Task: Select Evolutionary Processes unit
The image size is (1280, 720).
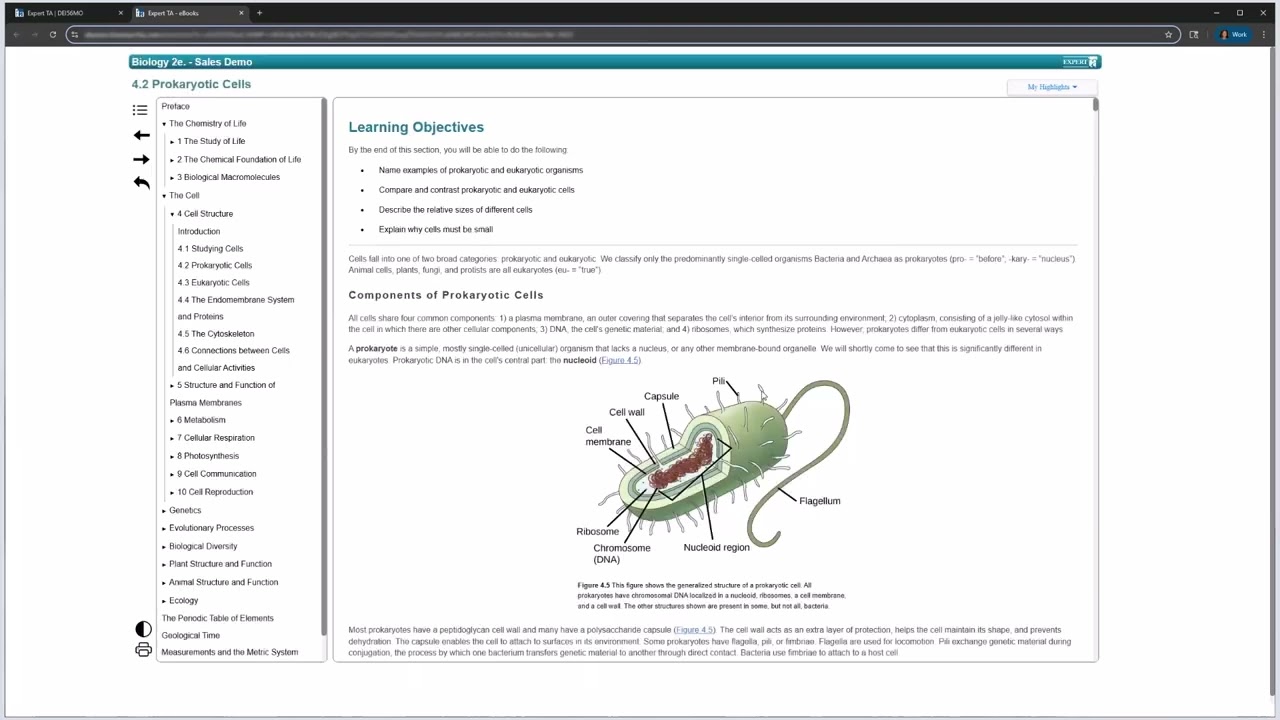Action: click(211, 528)
